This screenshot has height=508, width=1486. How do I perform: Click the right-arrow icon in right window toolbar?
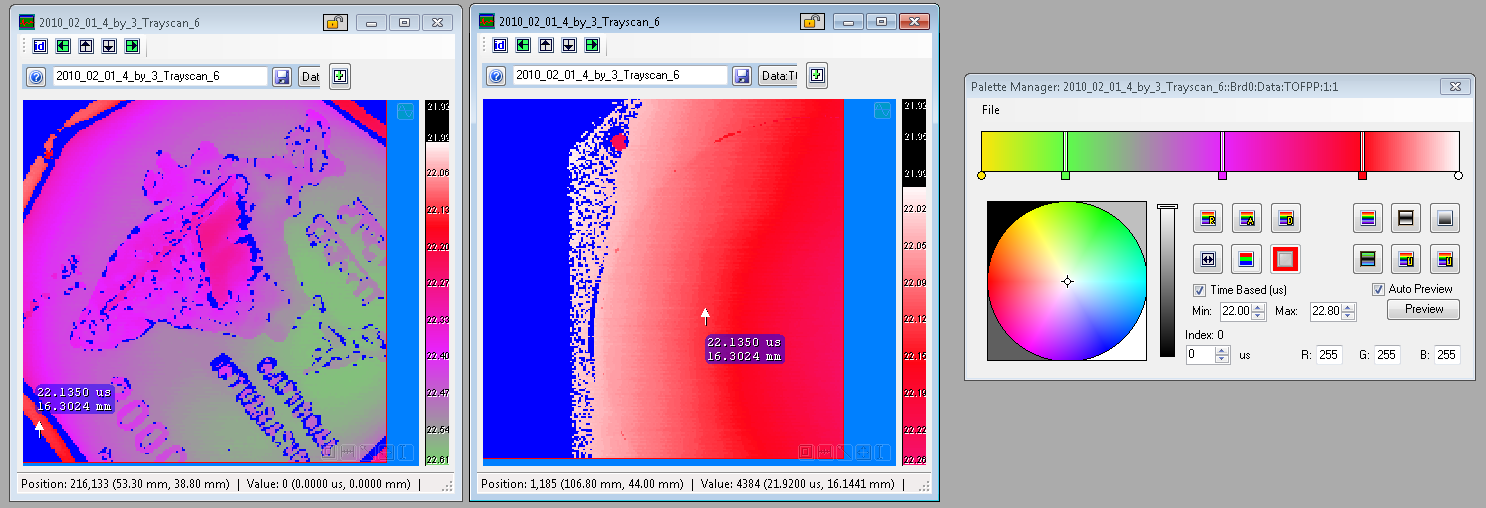(592, 45)
